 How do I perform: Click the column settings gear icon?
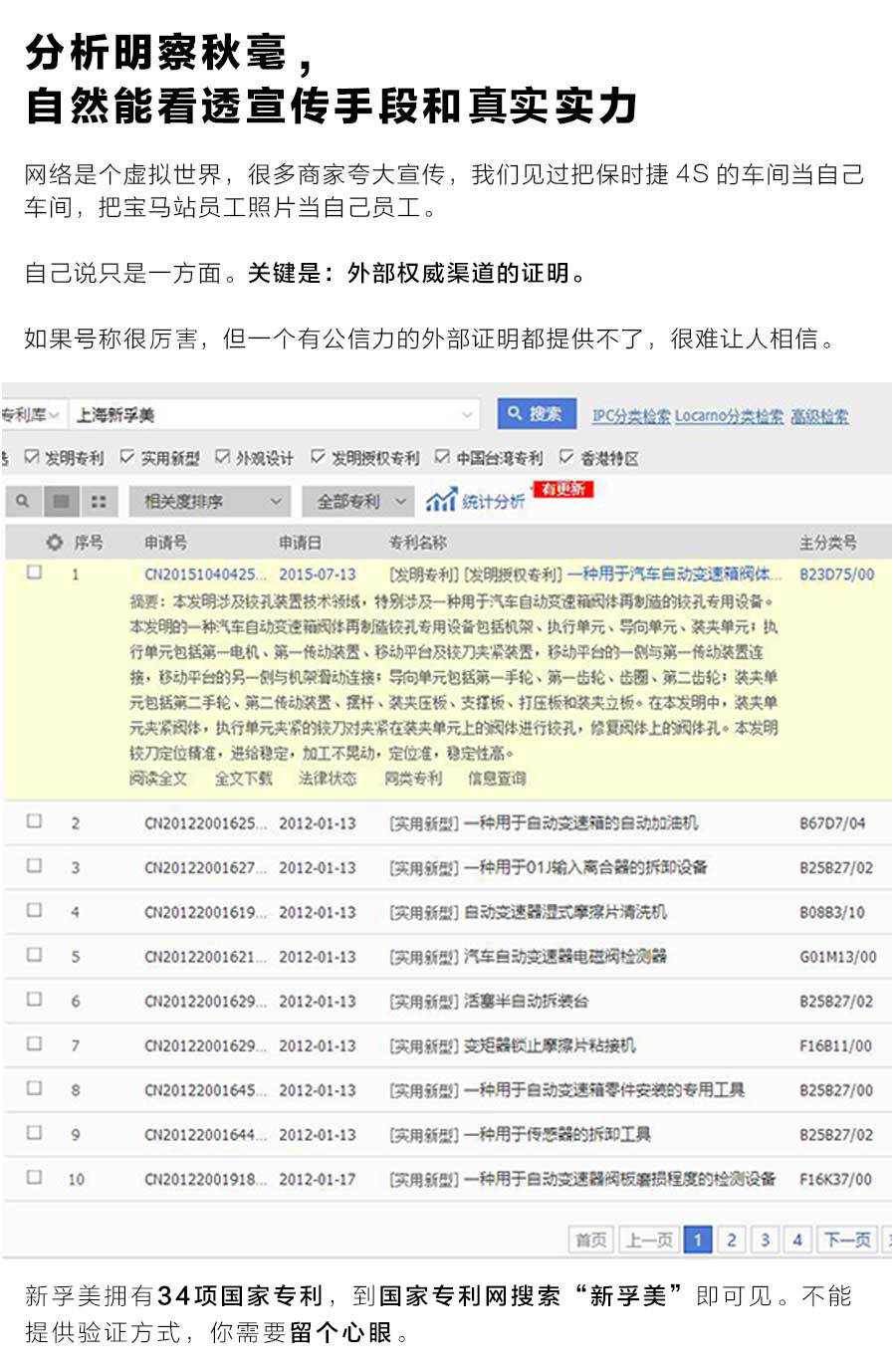click(55, 543)
